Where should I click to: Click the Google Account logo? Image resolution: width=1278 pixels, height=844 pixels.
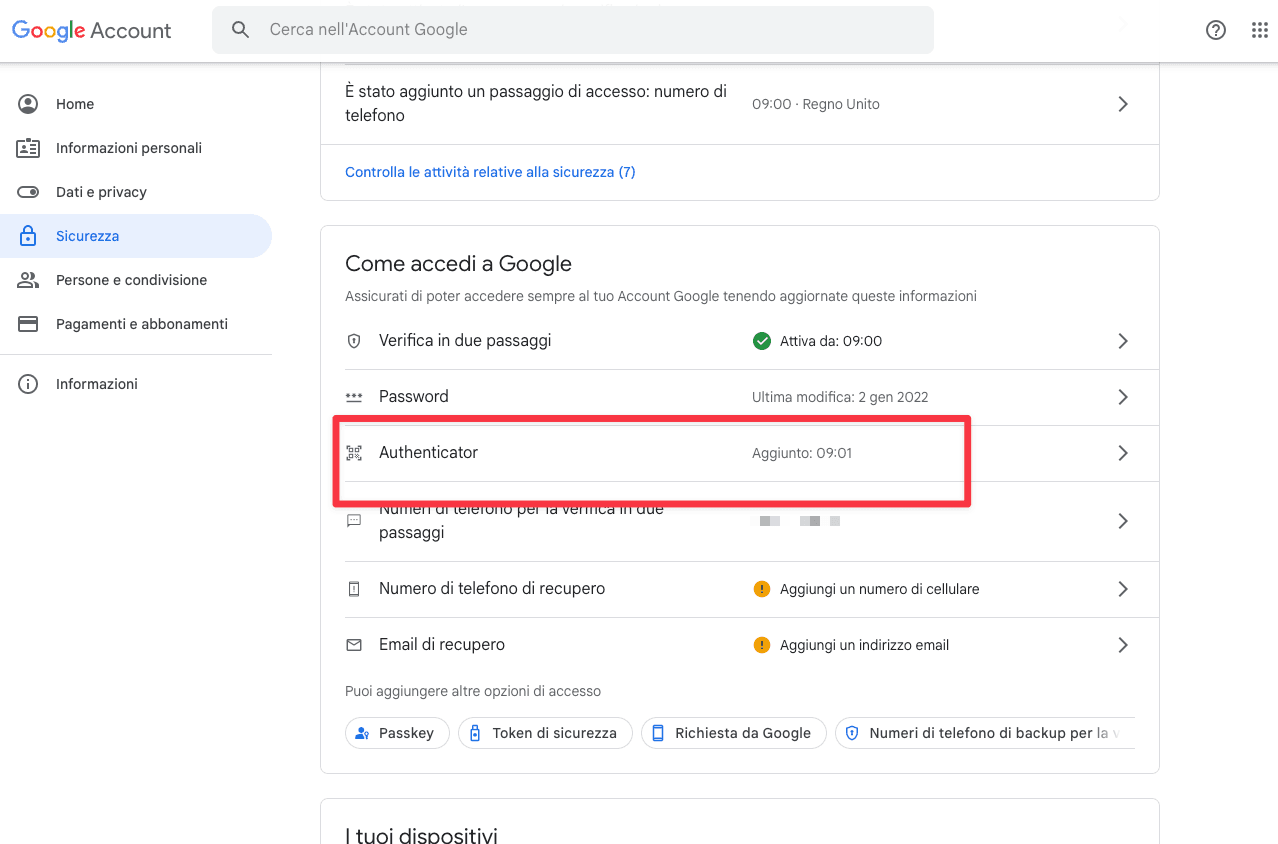[x=92, y=30]
